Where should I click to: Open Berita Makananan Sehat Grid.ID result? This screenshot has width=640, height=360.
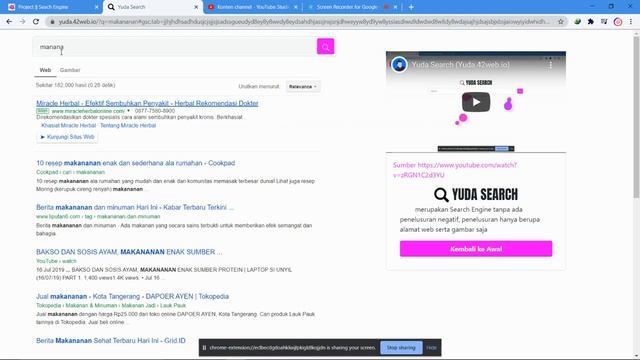coord(111,340)
